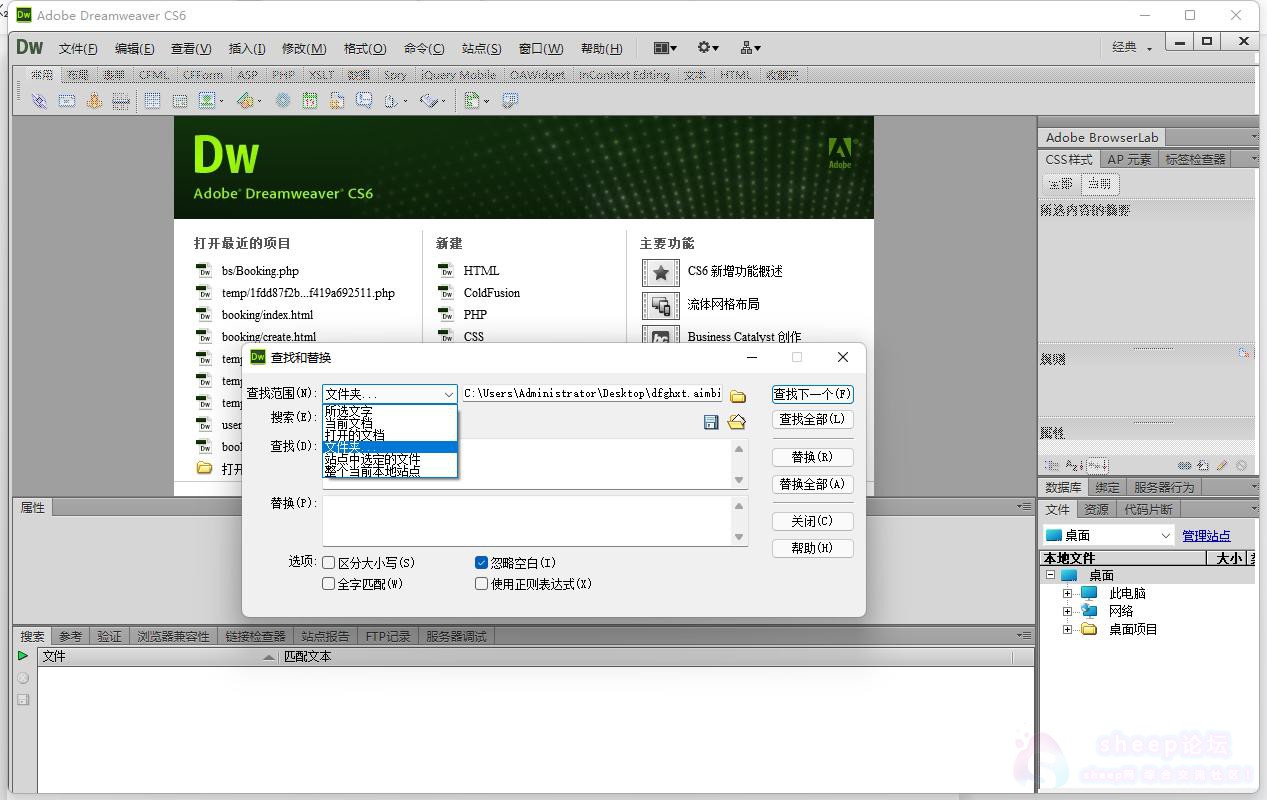Screen dimensions: 1267x800
Task: Open the 站点(S) menu
Action: coord(481,48)
